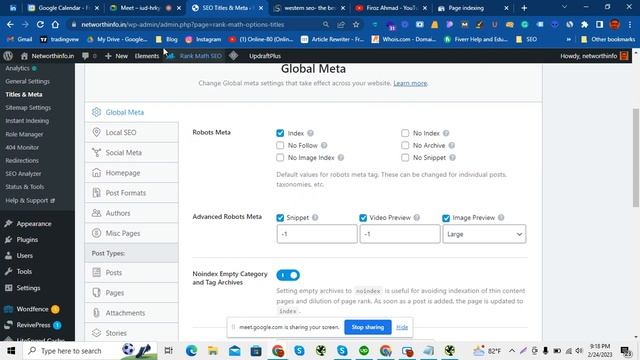Open the Homepage tab
The height and width of the screenshot is (360, 640).
pos(131,173)
